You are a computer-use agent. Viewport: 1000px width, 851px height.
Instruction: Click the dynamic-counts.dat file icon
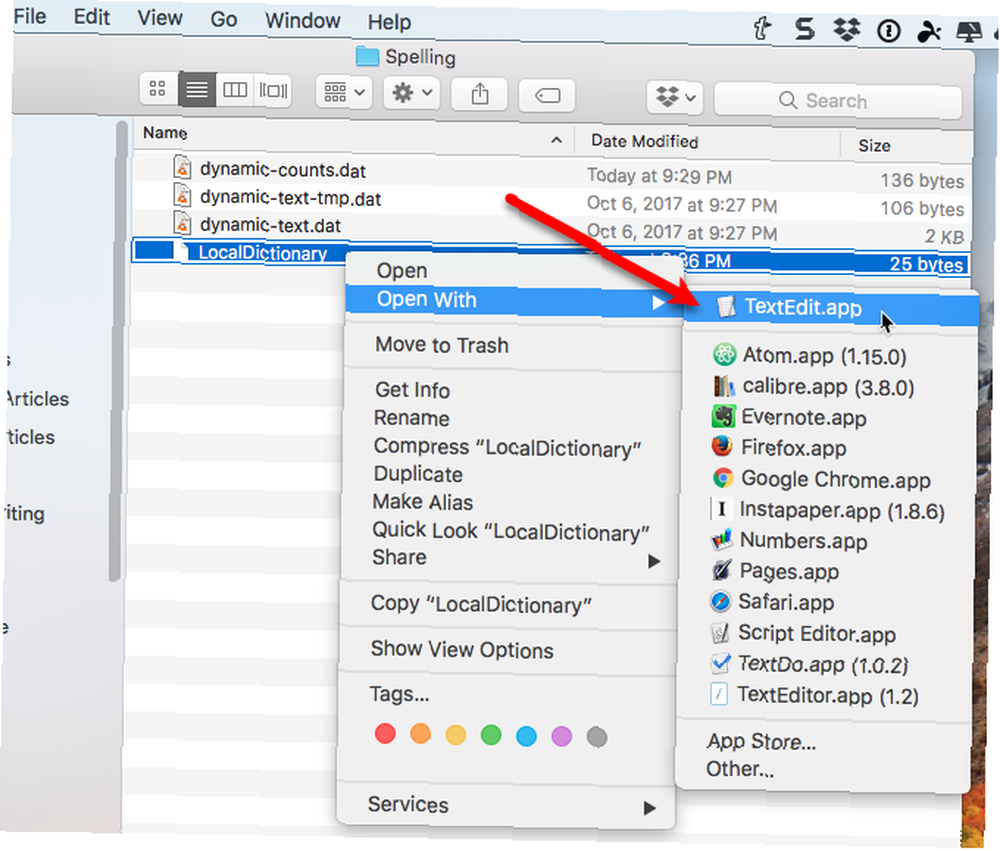click(x=182, y=167)
